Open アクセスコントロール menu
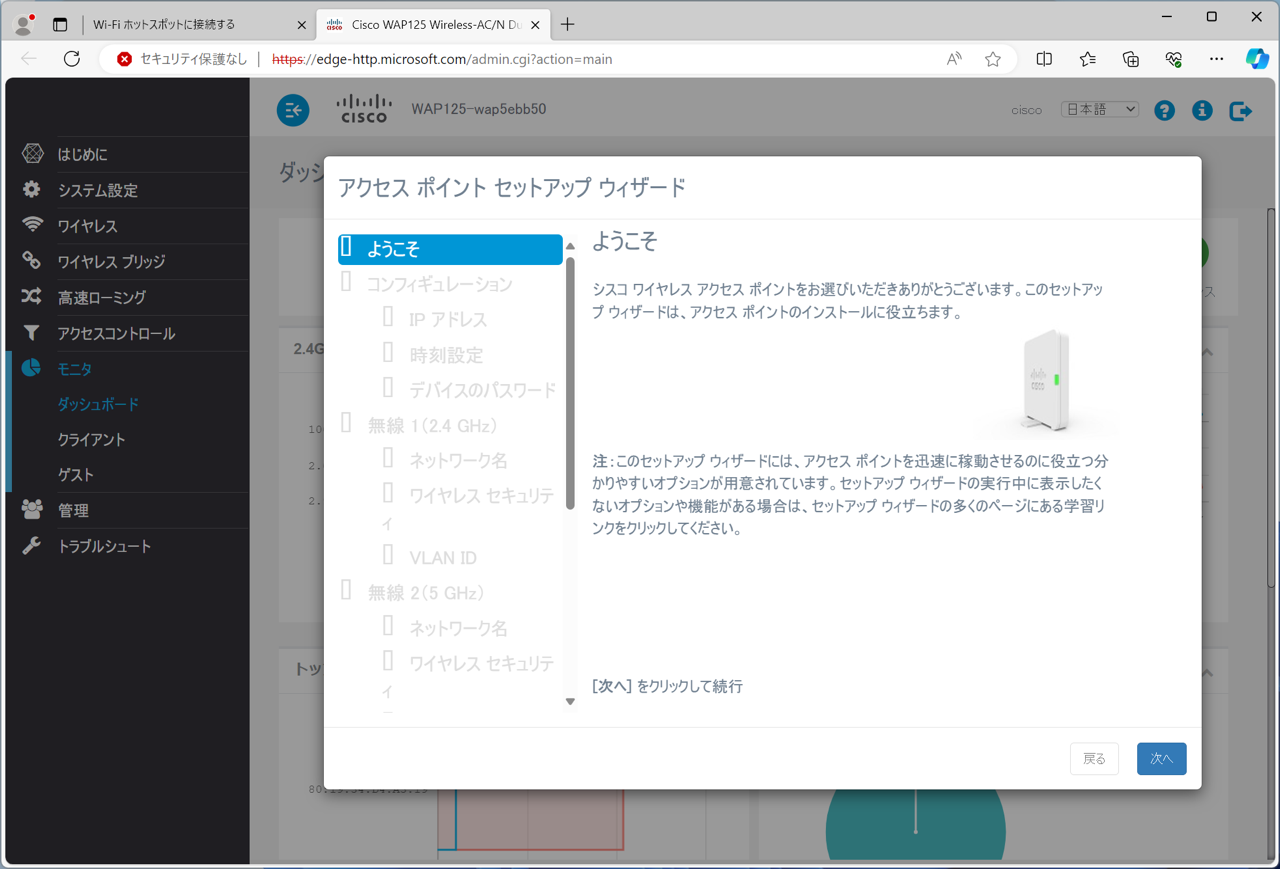 coord(116,333)
